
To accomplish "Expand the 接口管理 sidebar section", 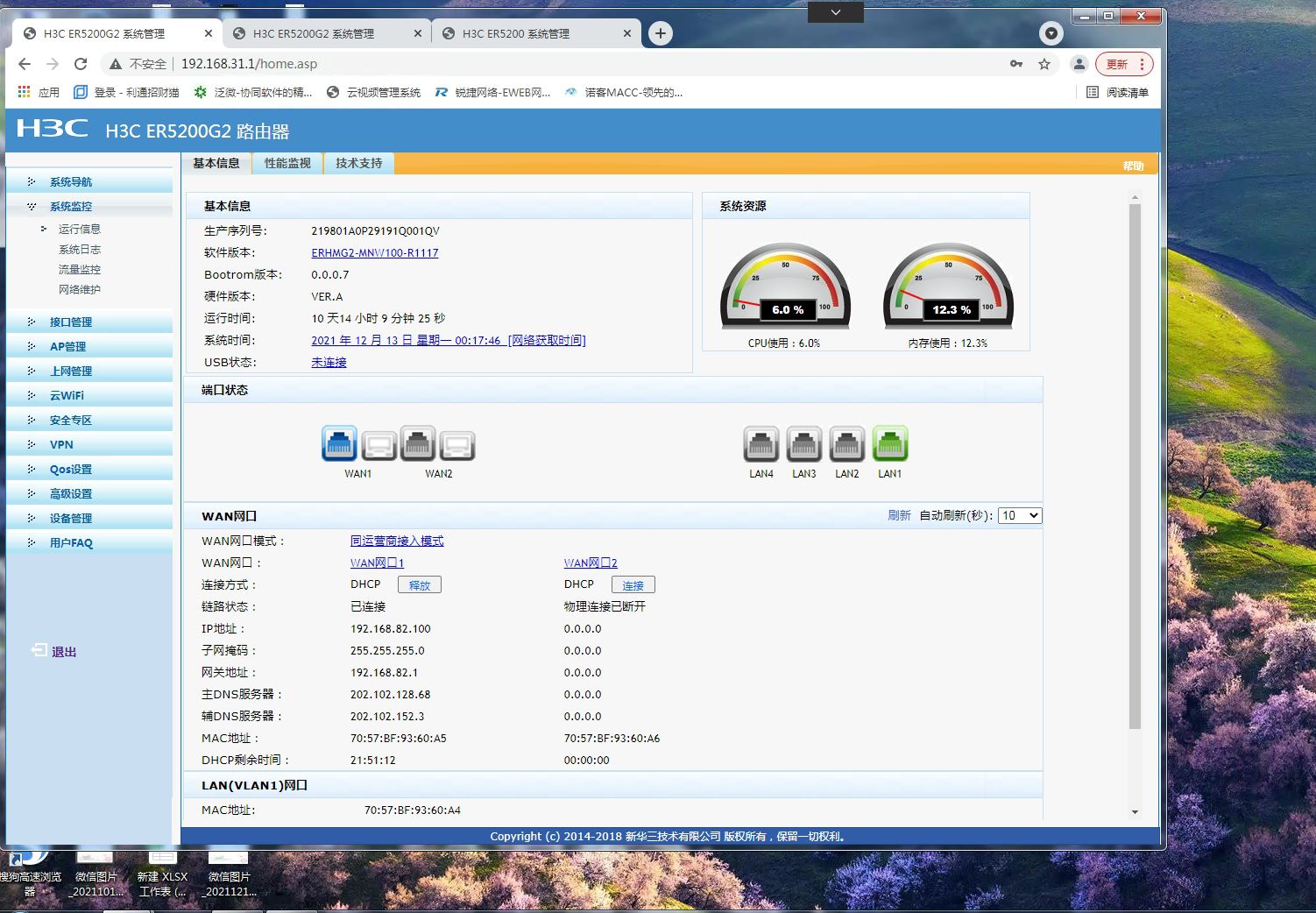I will pos(70,322).
